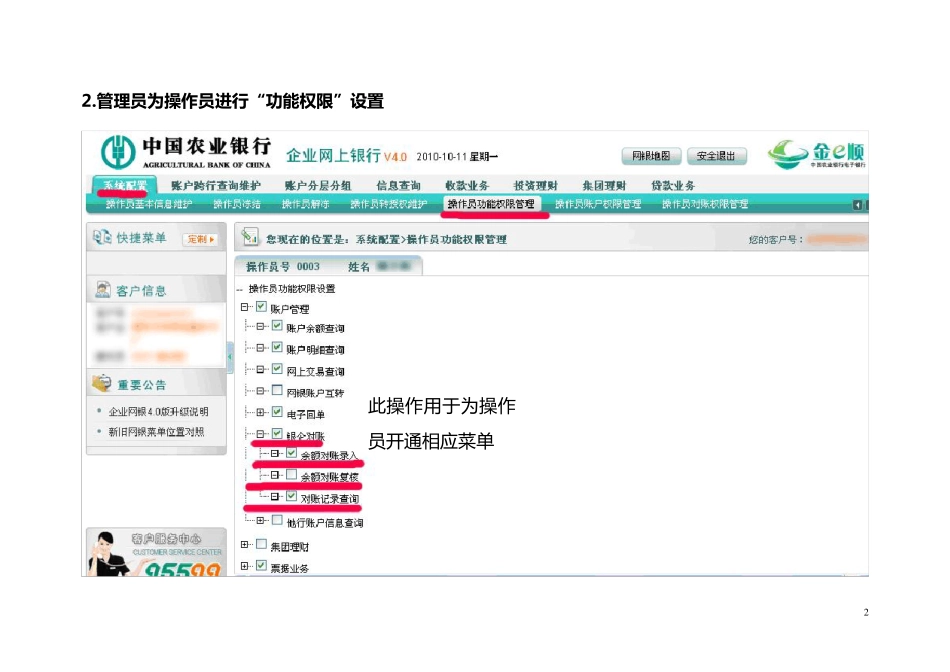This screenshot has width=950, height=672.
Task: Click the submenu scroll arrow icon
Action: click(x=857, y=205)
